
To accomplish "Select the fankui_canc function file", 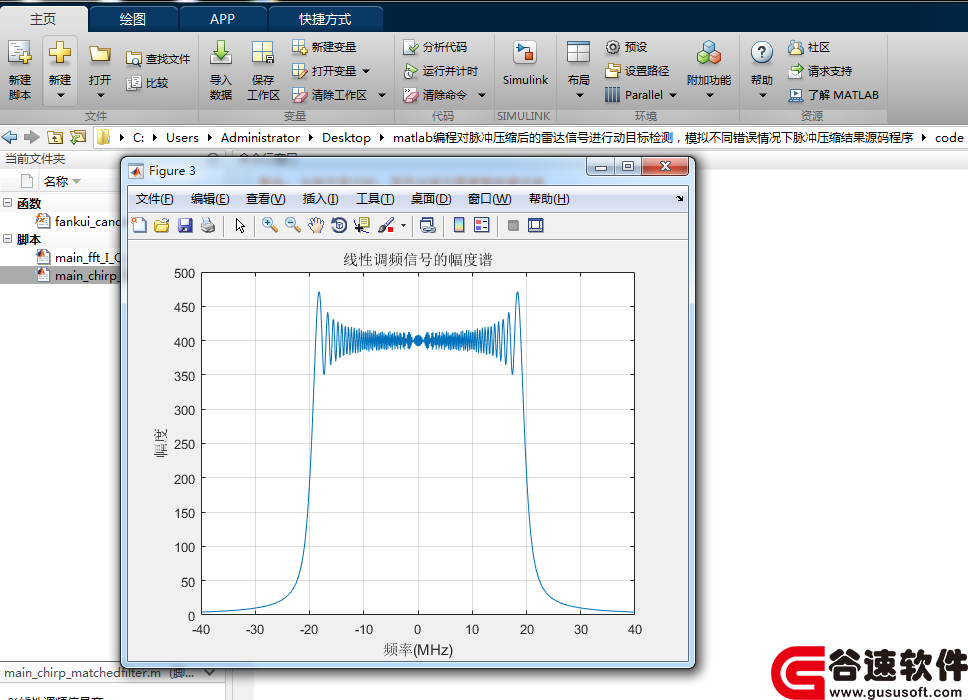I will pos(78,221).
